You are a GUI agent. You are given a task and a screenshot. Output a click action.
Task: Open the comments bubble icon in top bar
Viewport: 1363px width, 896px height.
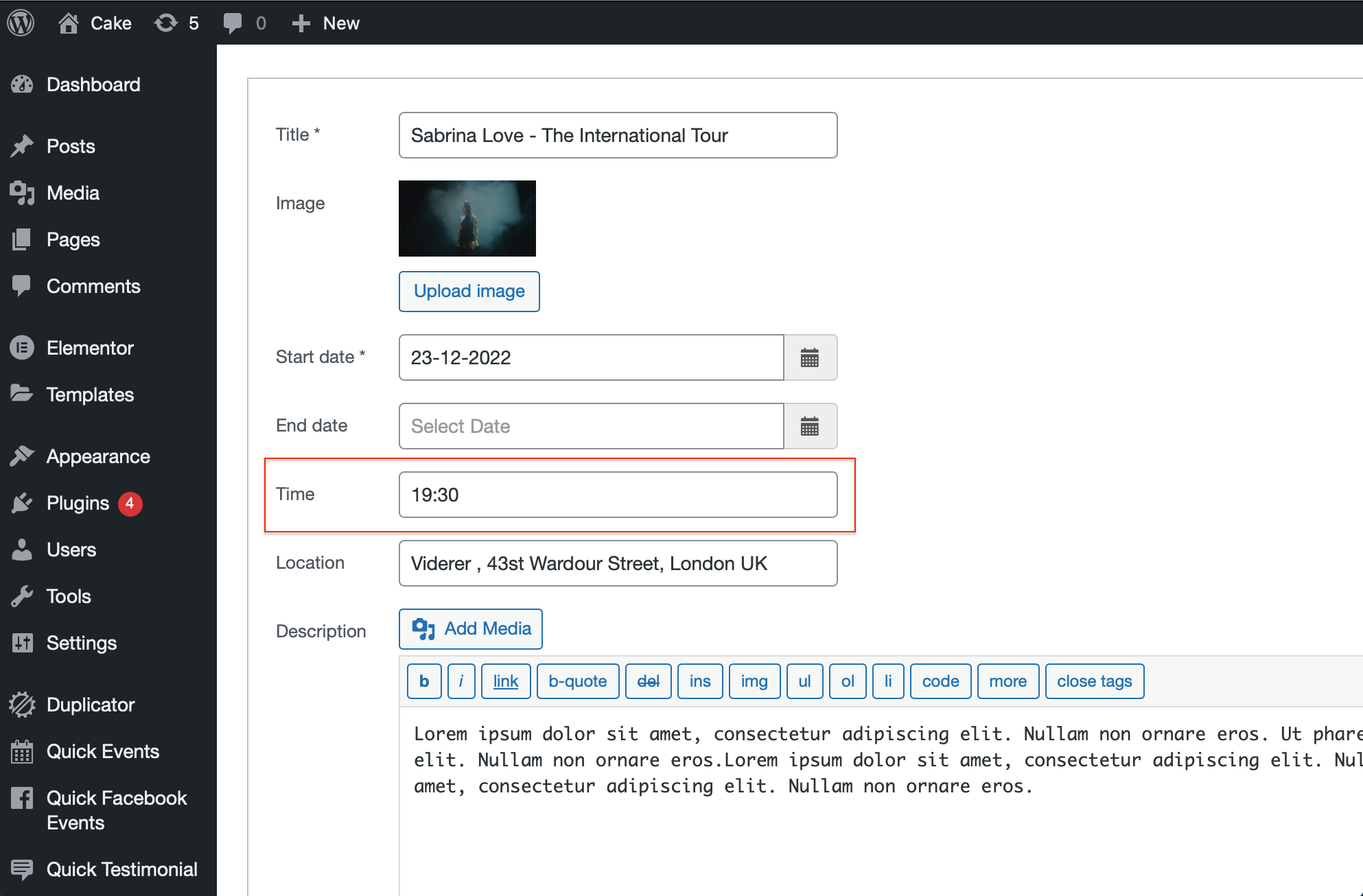click(233, 23)
